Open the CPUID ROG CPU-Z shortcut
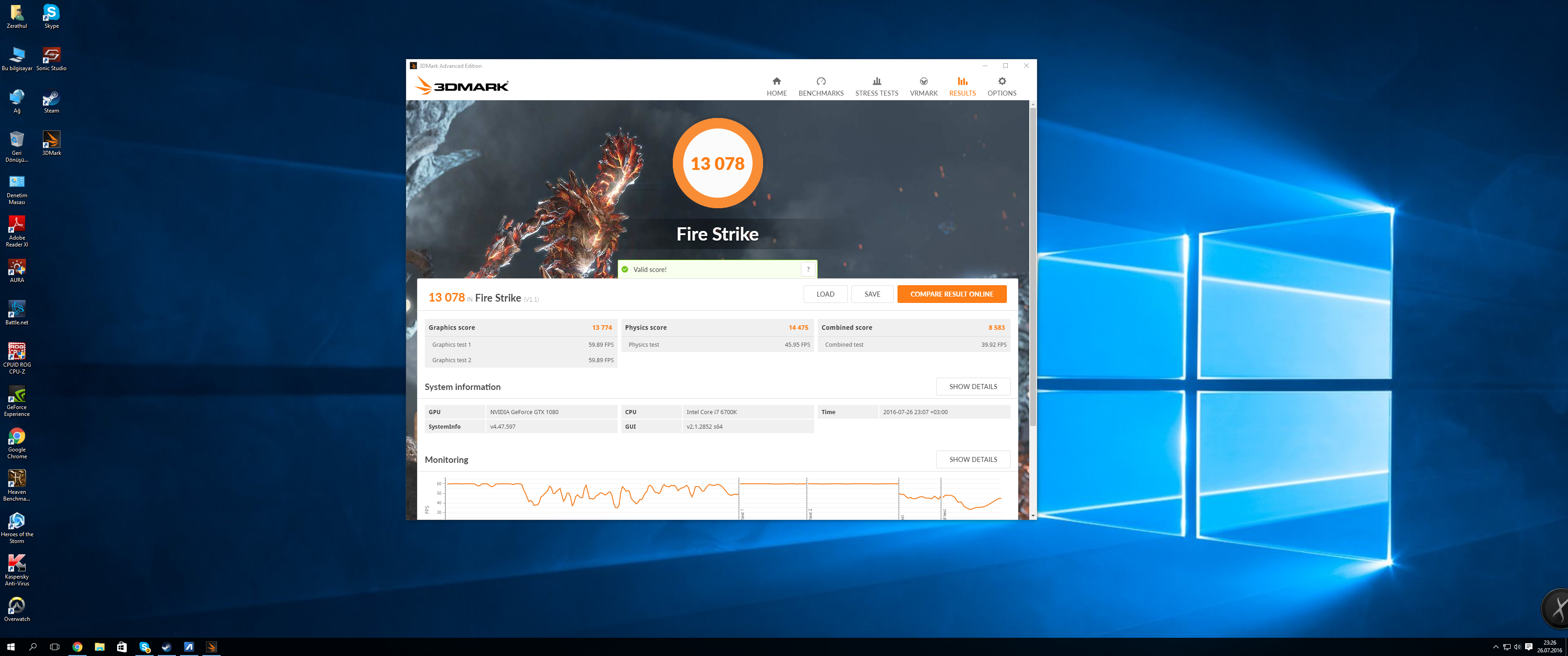1568x656 pixels. (16, 359)
